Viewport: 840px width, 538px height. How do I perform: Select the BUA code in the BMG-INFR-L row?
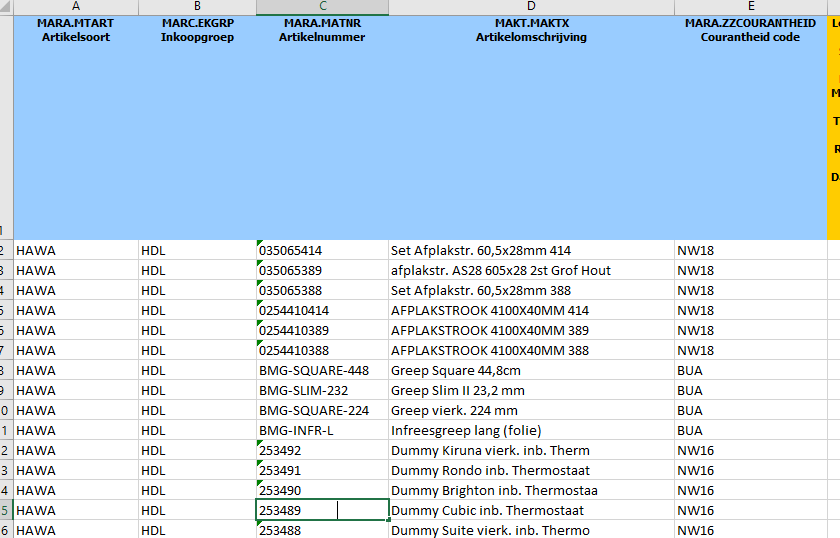point(750,430)
